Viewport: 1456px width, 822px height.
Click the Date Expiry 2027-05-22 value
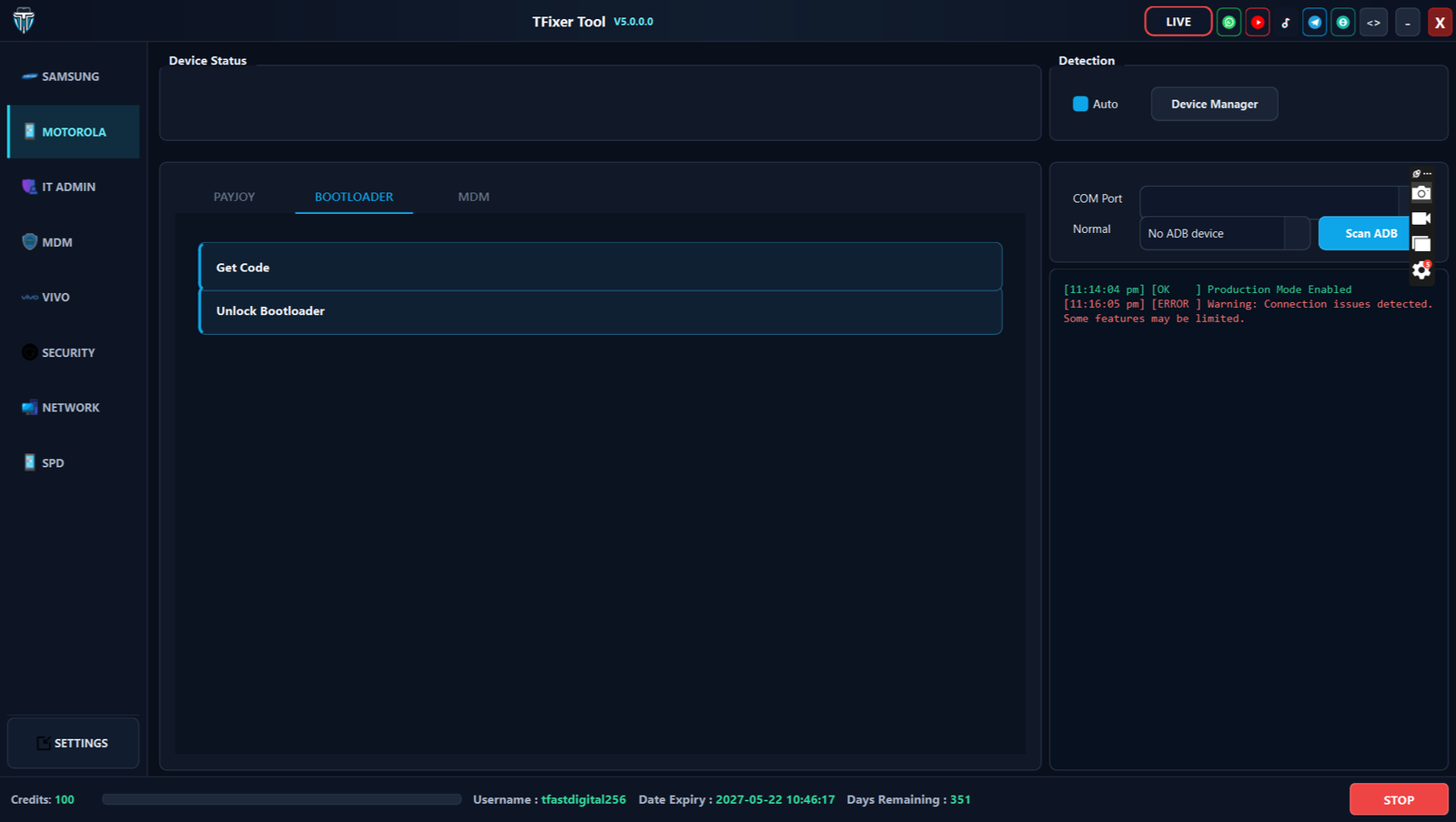coord(775,799)
